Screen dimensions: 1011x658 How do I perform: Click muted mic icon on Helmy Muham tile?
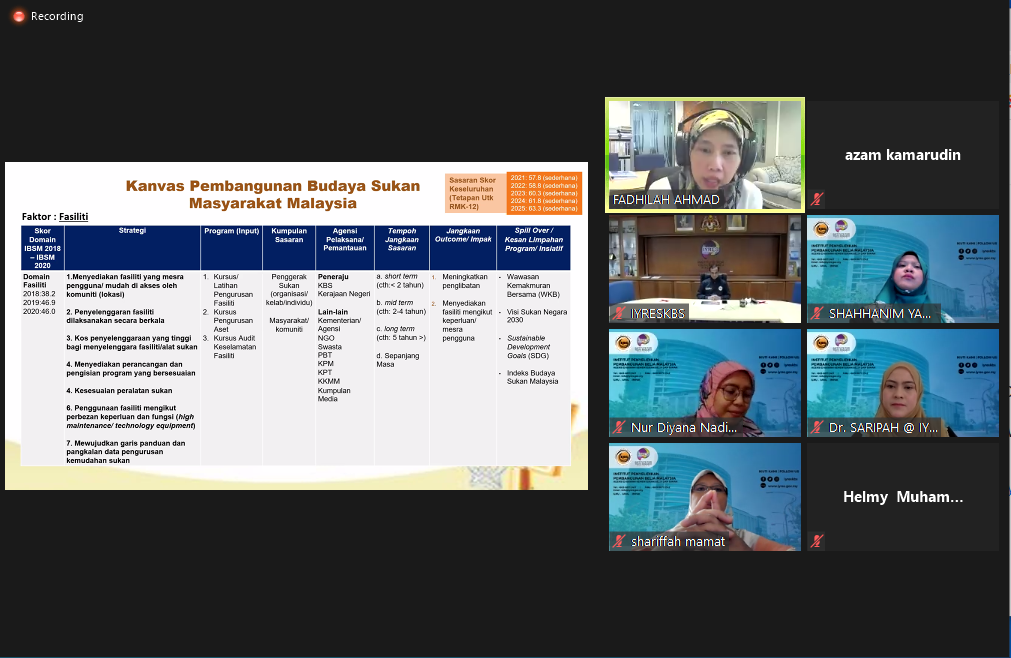pyautogui.click(x=817, y=541)
